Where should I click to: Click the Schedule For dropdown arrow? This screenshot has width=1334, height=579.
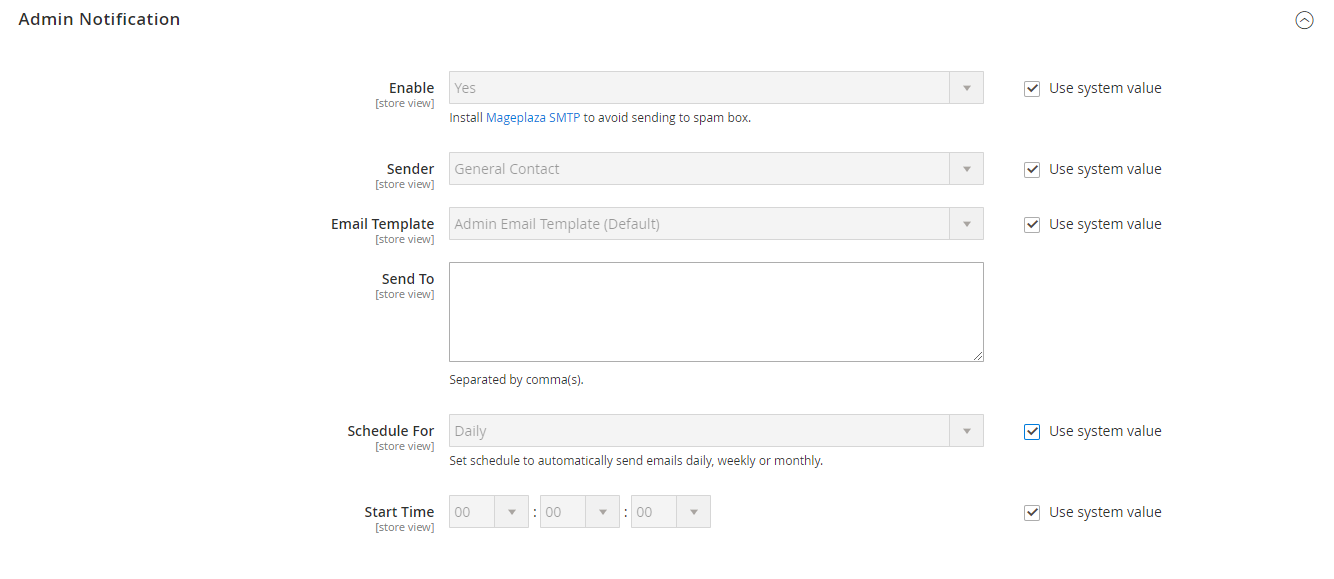(966, 431)
